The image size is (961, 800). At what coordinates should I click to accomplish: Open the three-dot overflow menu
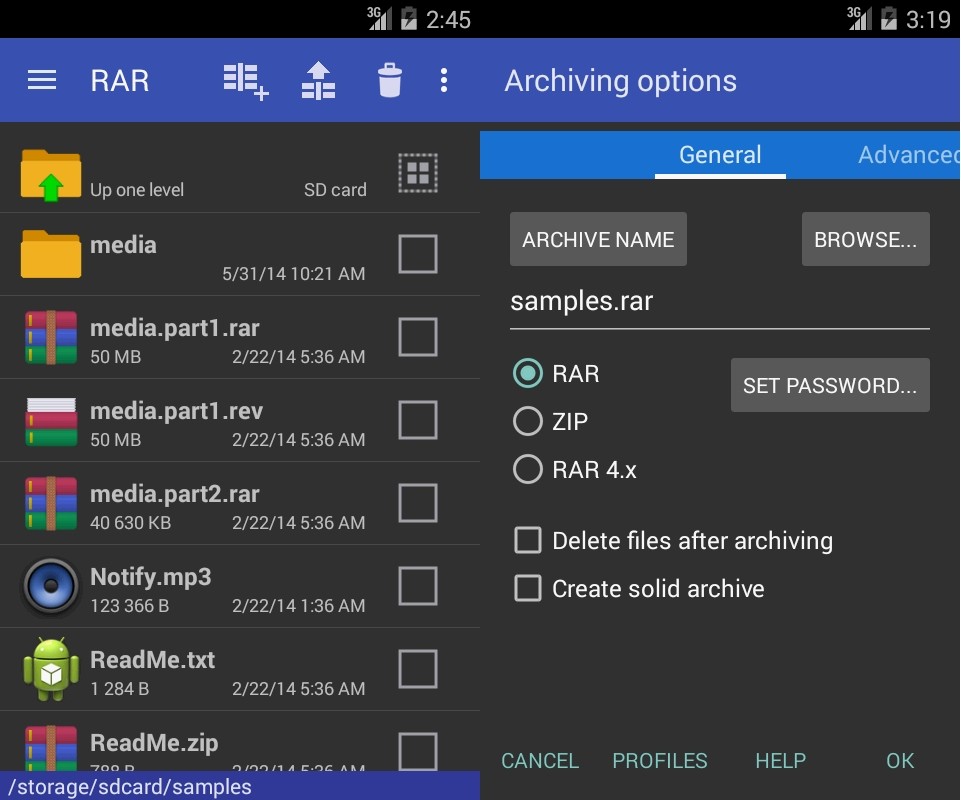444,81
